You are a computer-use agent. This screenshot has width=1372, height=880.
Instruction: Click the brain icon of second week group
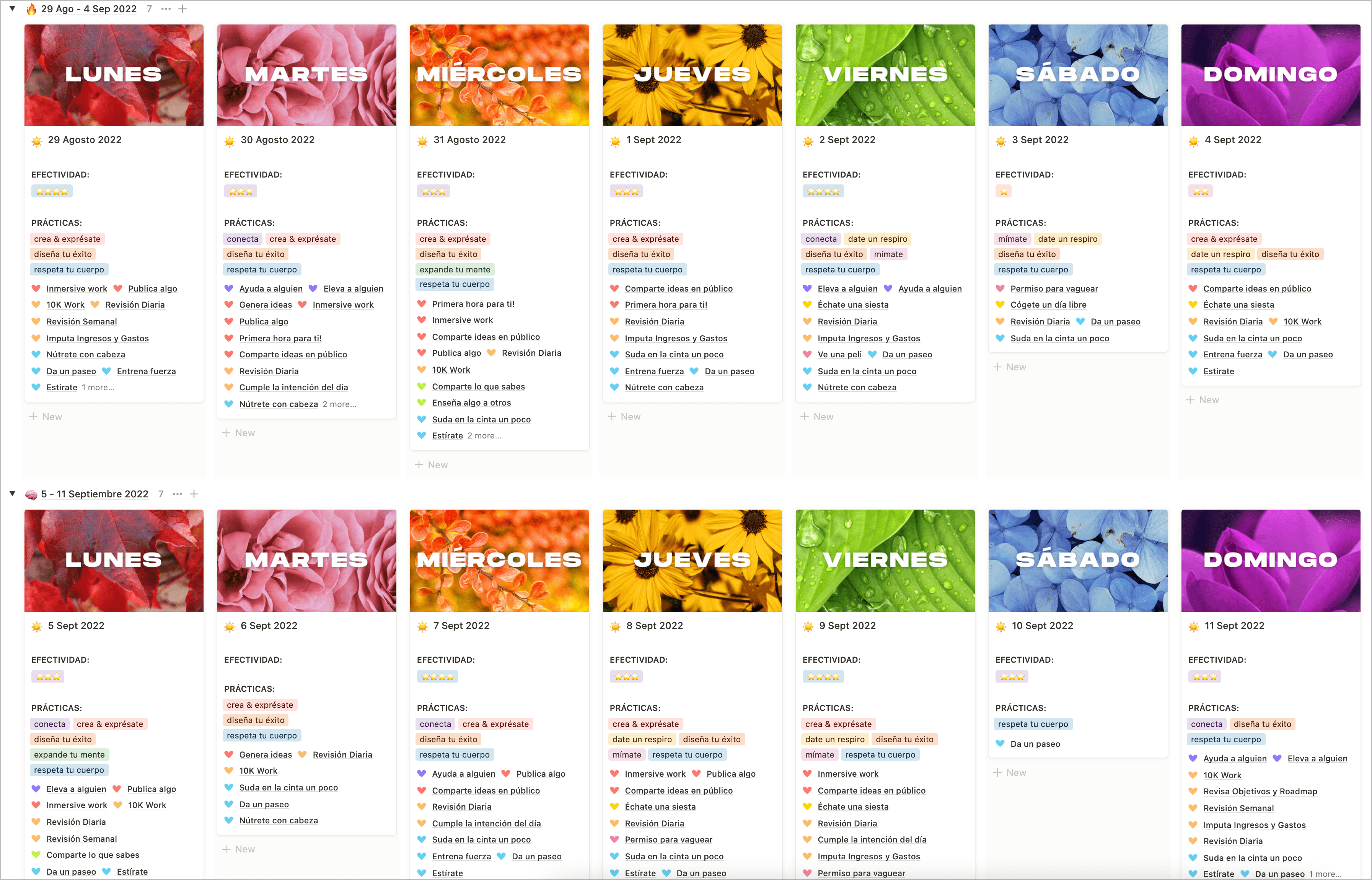pos(31,494)
